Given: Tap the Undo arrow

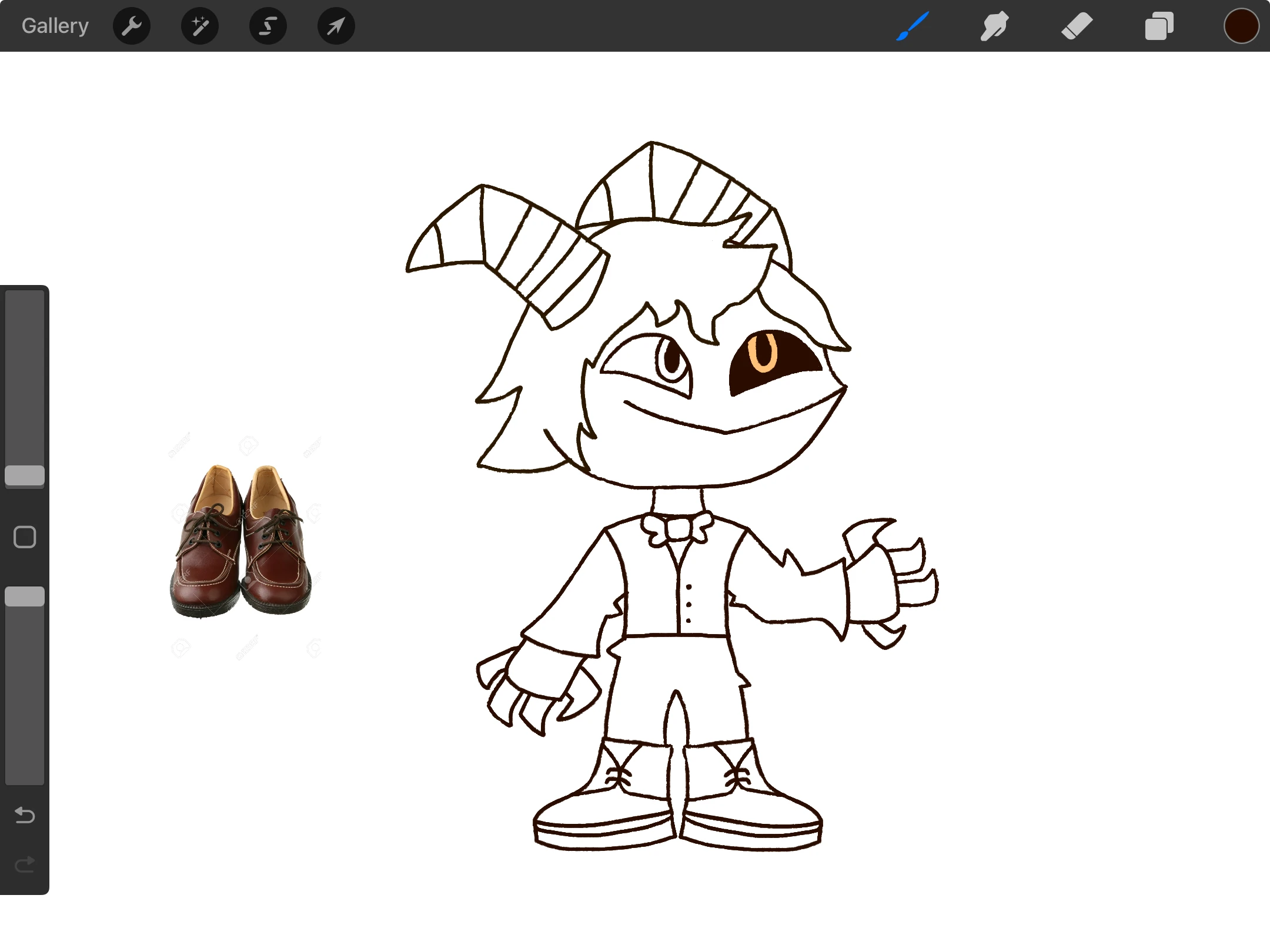Looking at the screenshot, I should coord(25,815).
